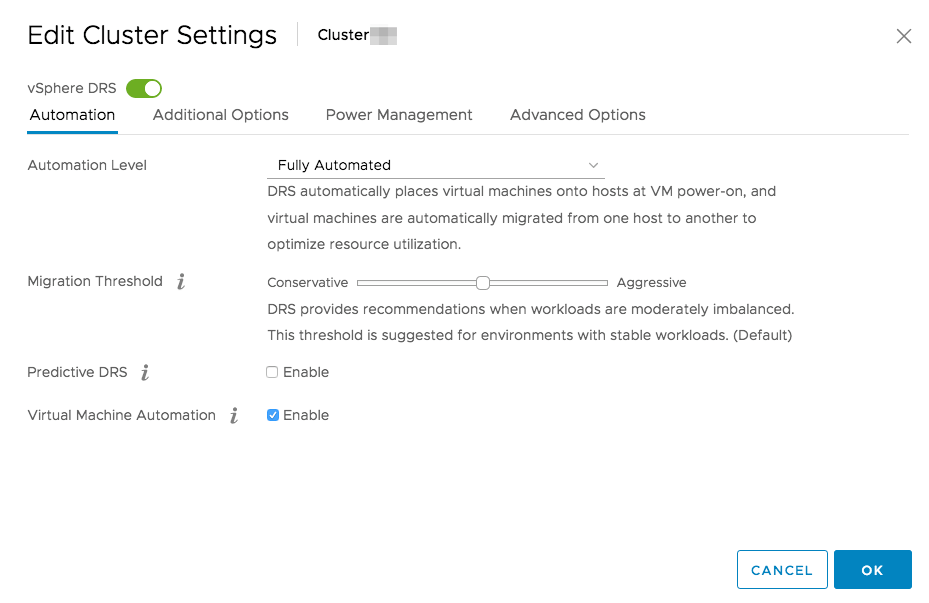This screenshot has width=929, height=603.
Task: Click the Virtual Machine Automation info icon
Action: 234,416
